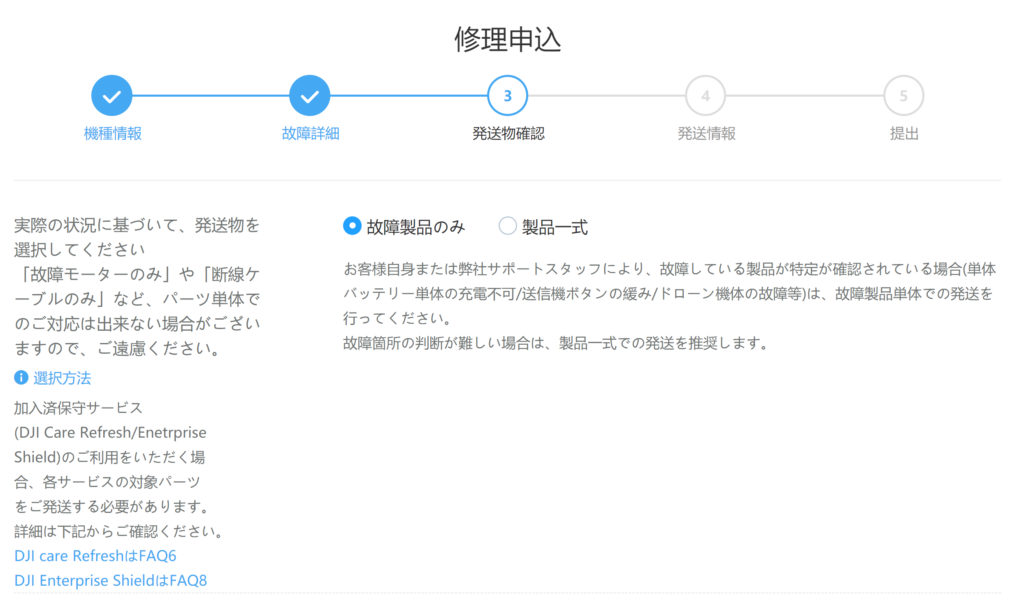Click the 製品一式 option label text
This screenshot has width=1024, height=603.
pos(554,227)
